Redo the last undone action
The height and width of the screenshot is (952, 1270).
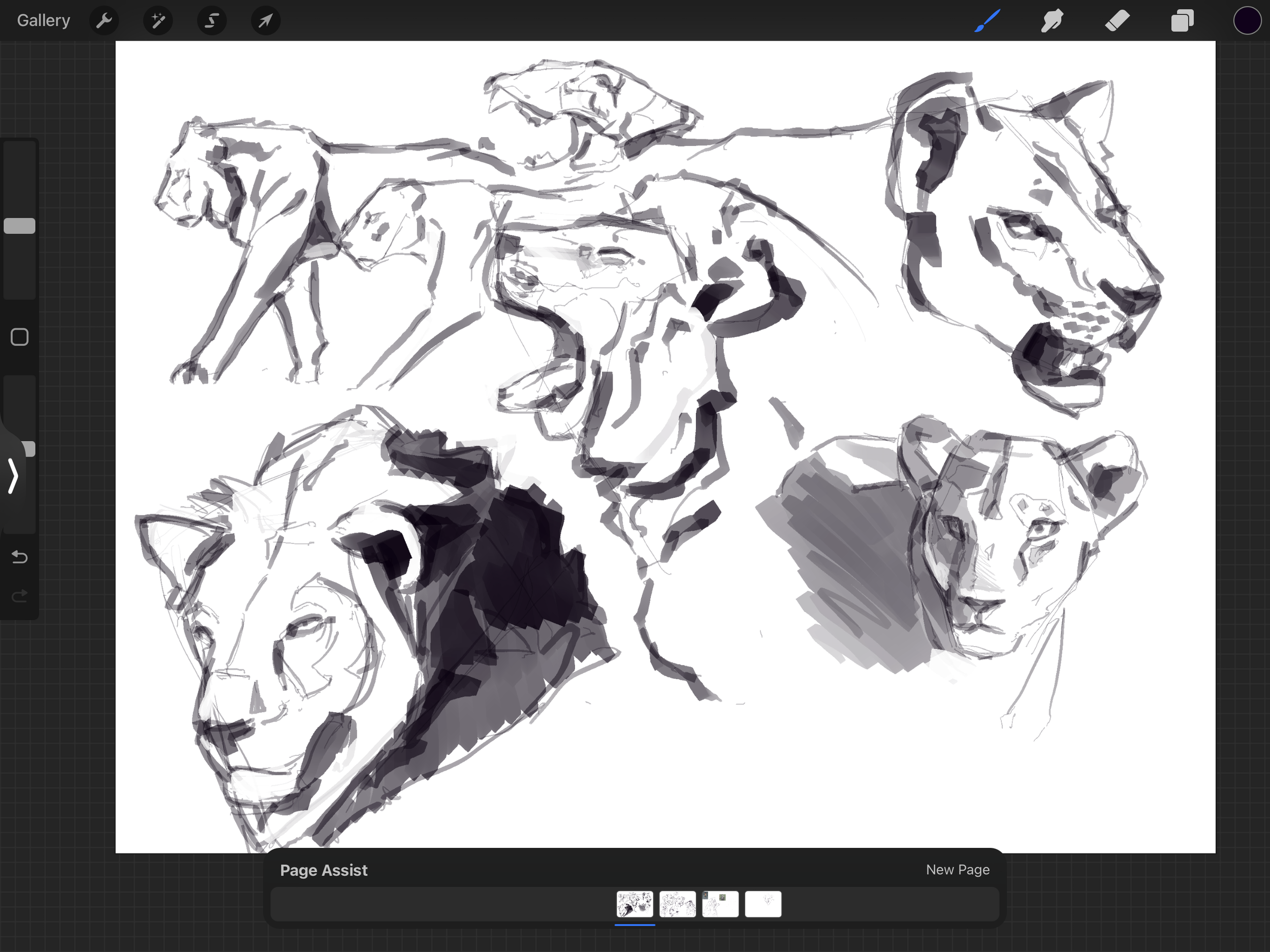pyautogui.click(x=19, y=596)
